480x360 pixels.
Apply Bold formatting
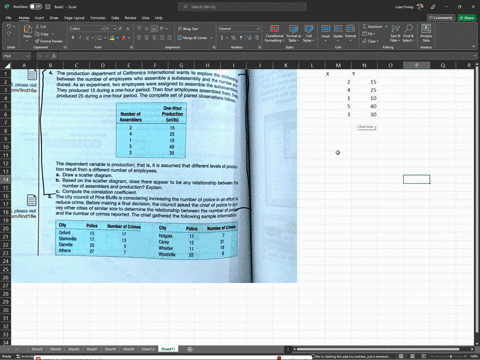(73, 38)
